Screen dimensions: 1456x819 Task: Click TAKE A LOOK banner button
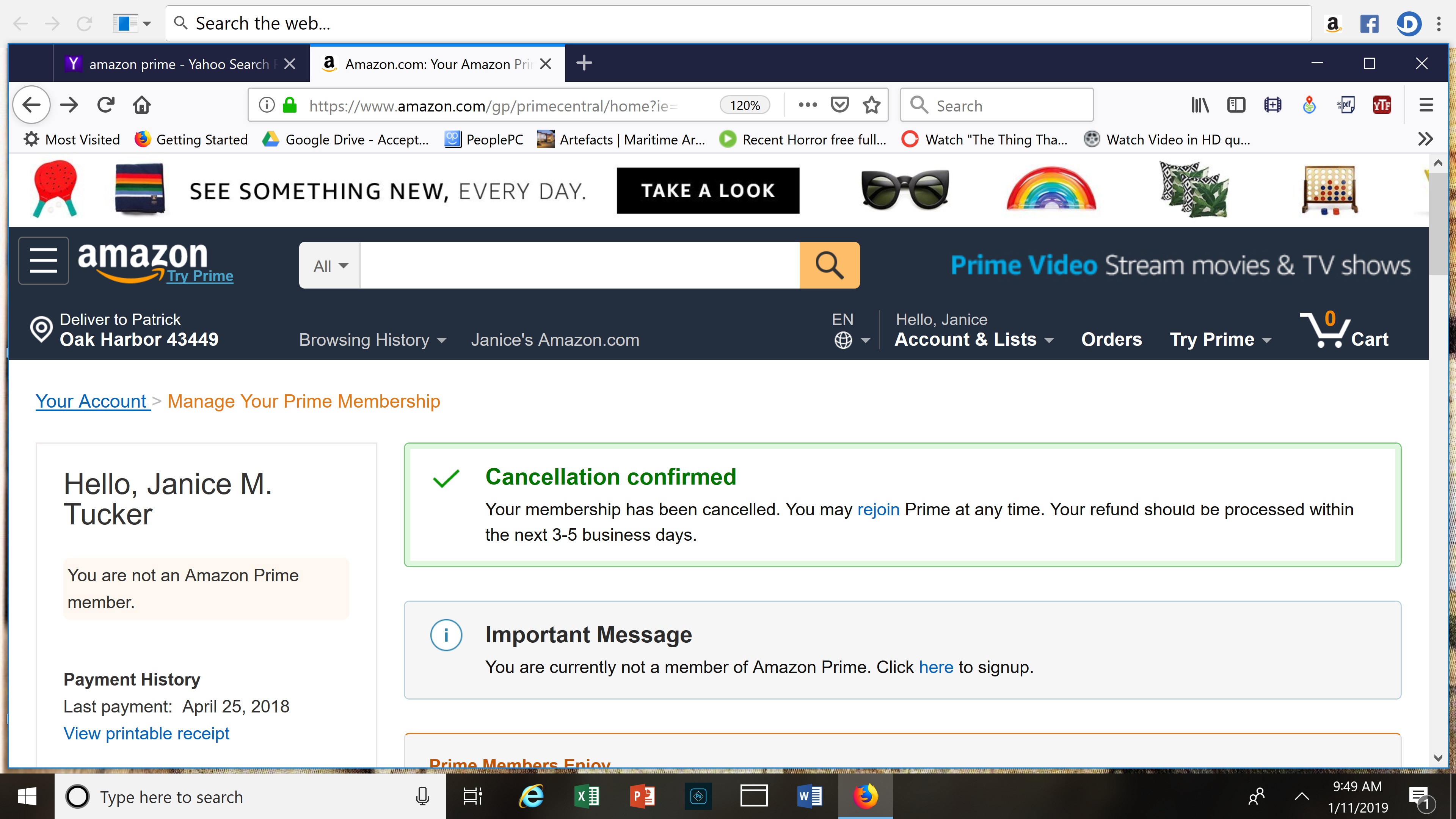point(708,190)
